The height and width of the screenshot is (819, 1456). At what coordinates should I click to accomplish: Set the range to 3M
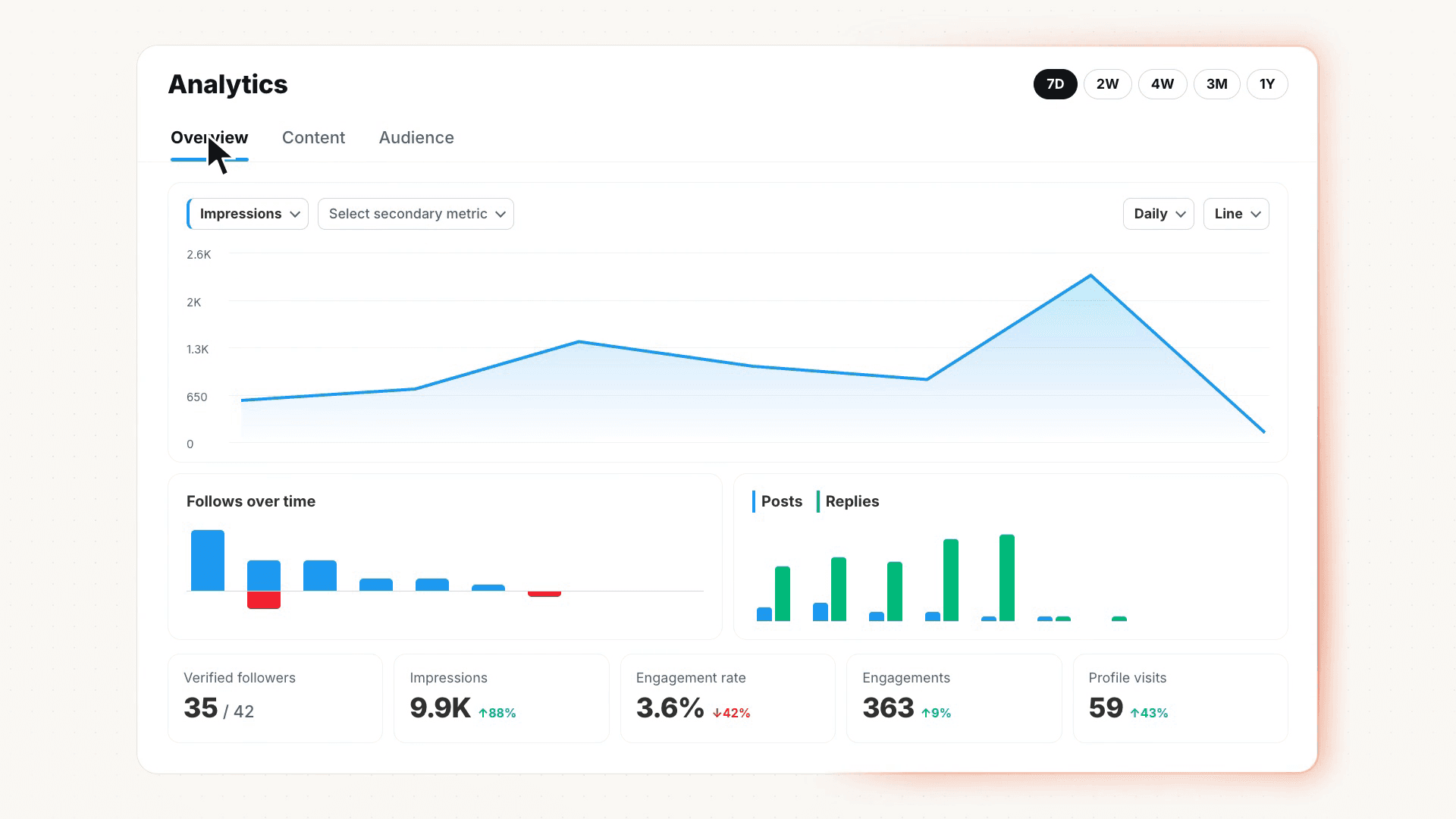[1216, 84]
